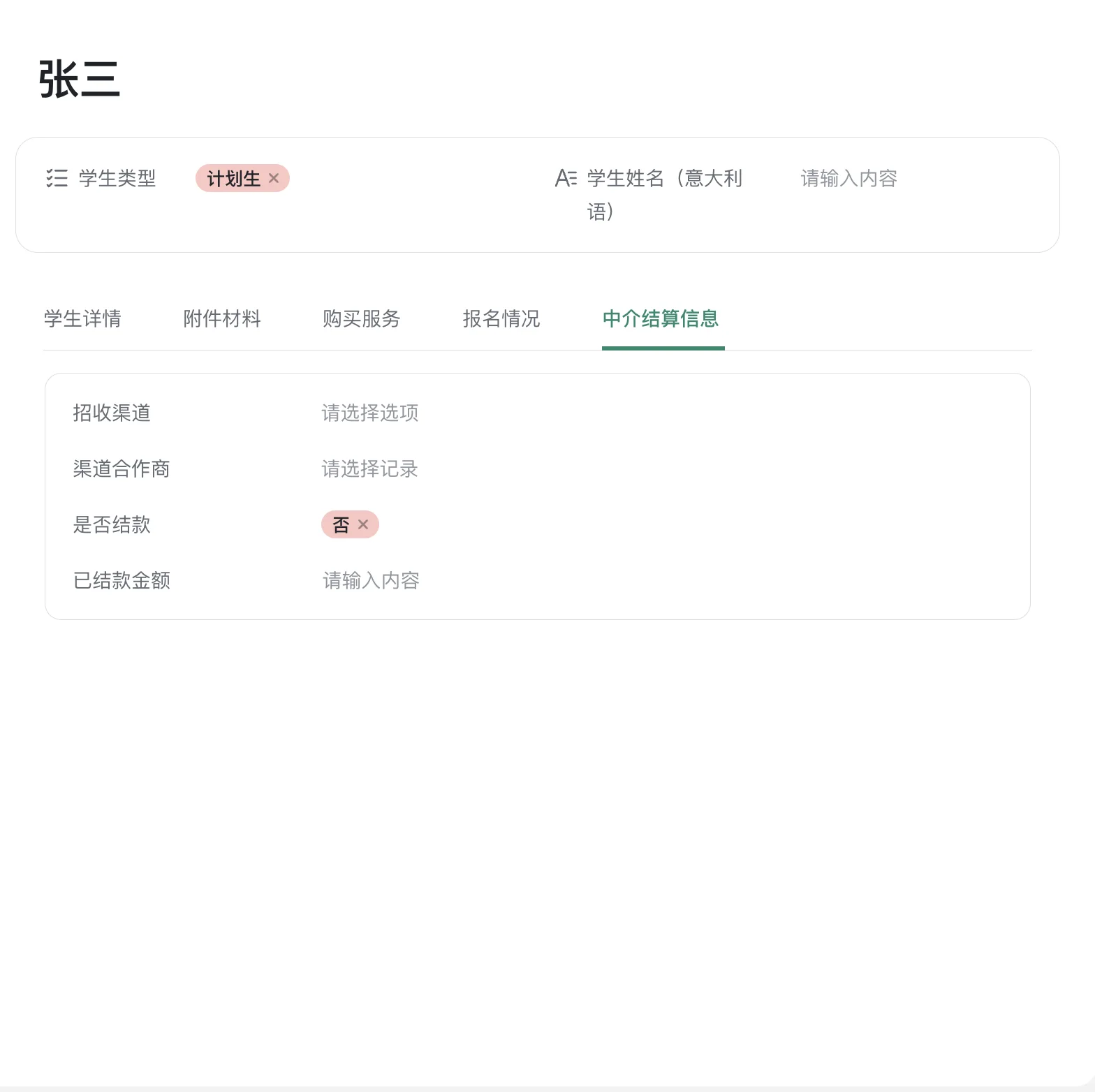Click the 已结款金额 field label

tap(122, 580)
